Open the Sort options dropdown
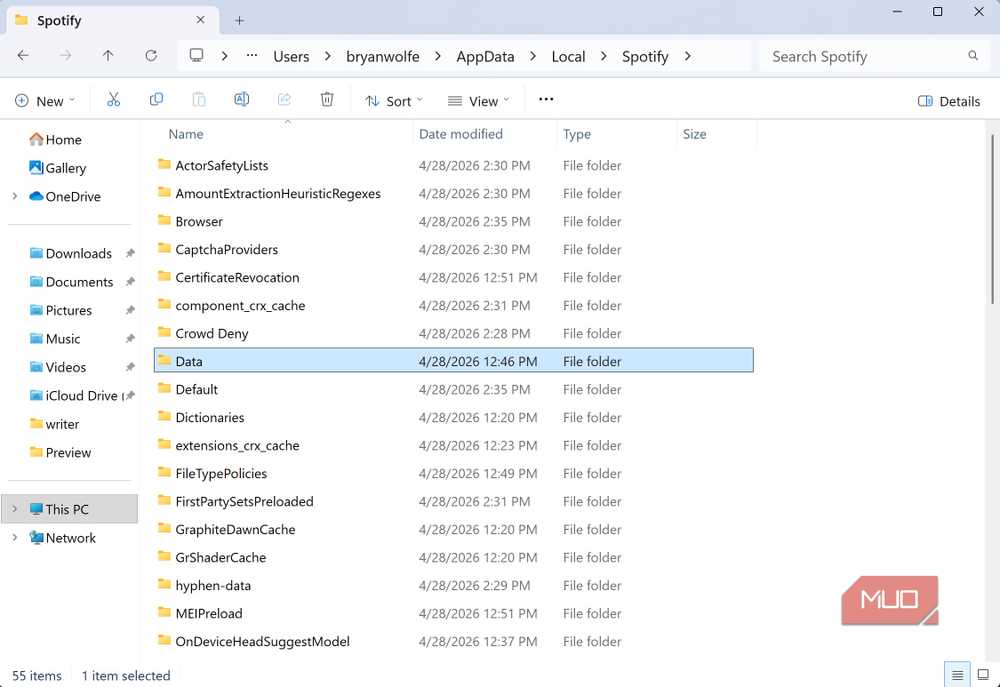Screen dimensions: 1000x687 [x=393, y=101]
